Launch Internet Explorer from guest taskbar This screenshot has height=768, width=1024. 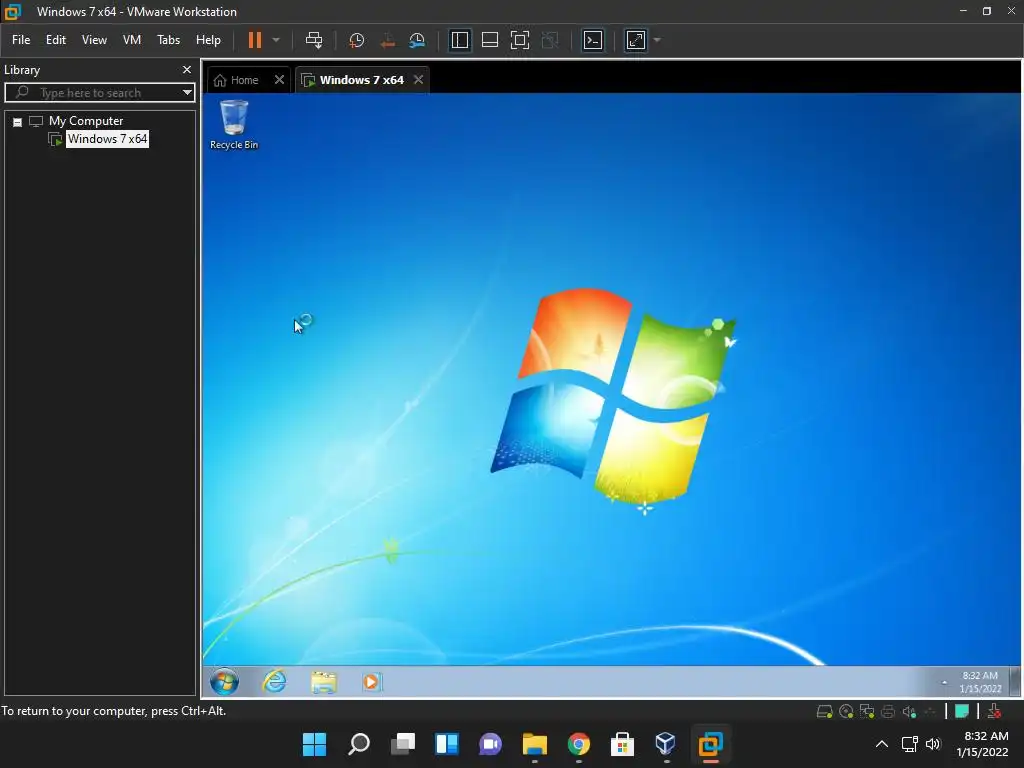coord(274,682)
